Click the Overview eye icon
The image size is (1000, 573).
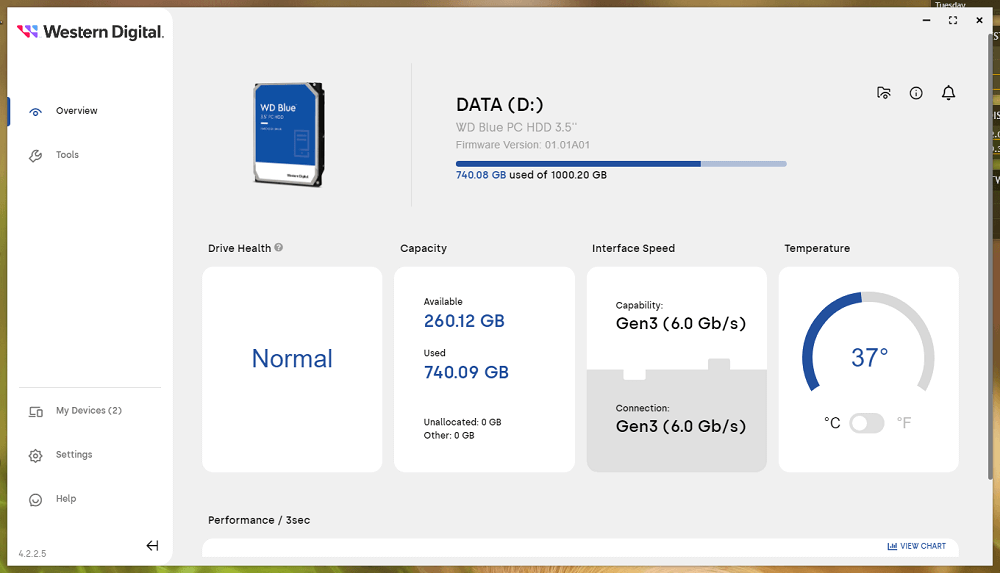point(36,112)
